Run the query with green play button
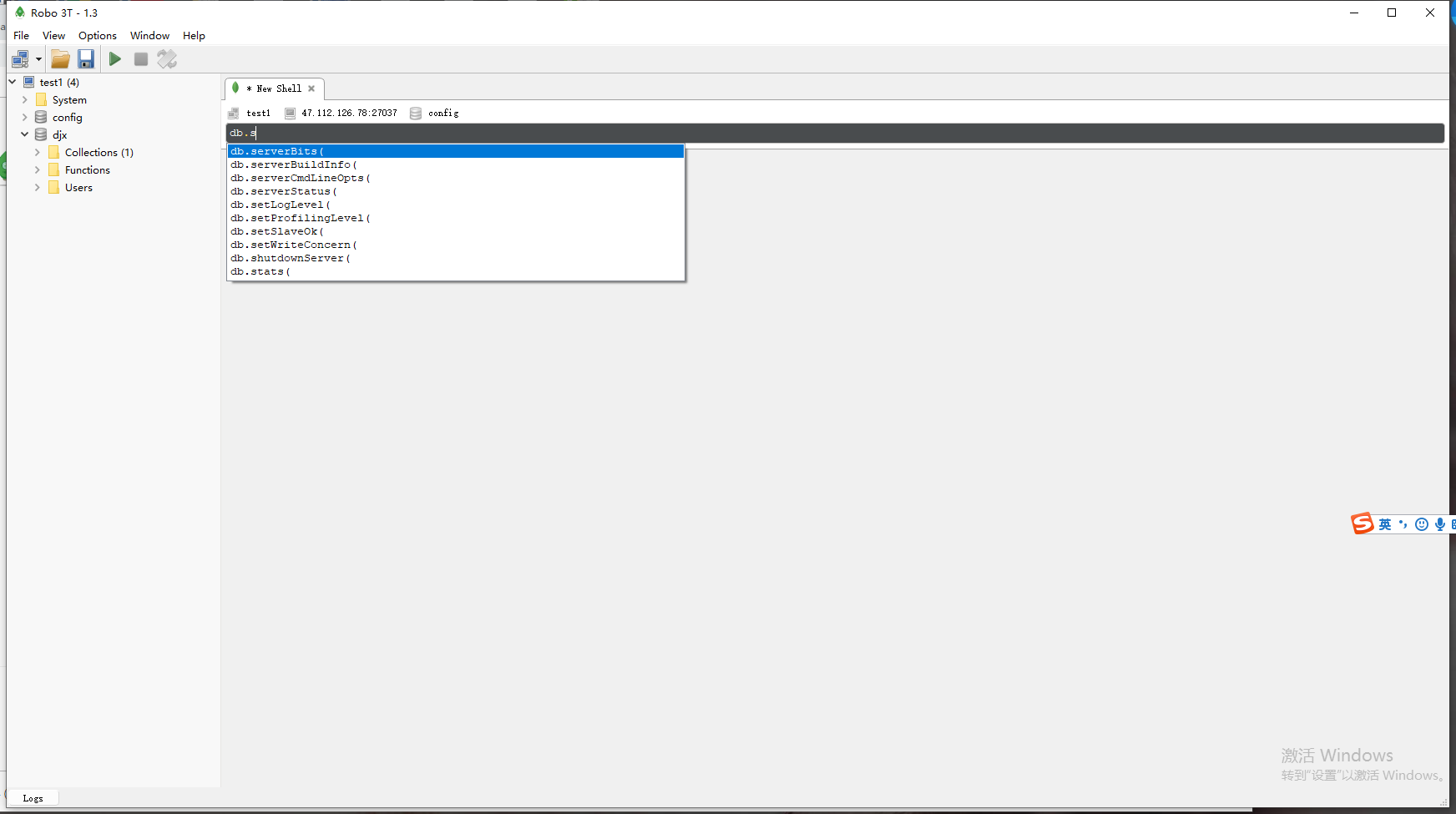Viewport: 1456px width, 814px height. click(115, 59)
